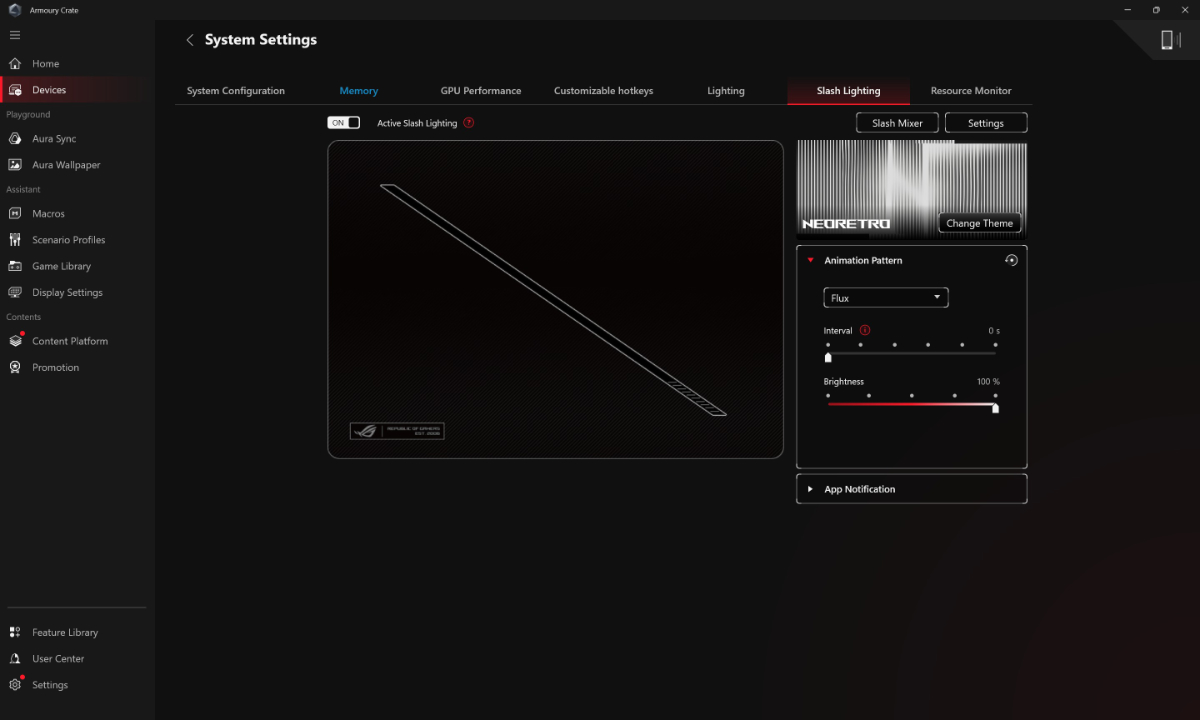Click the Content Platform label
The image size is (1200, 720).
70,341
